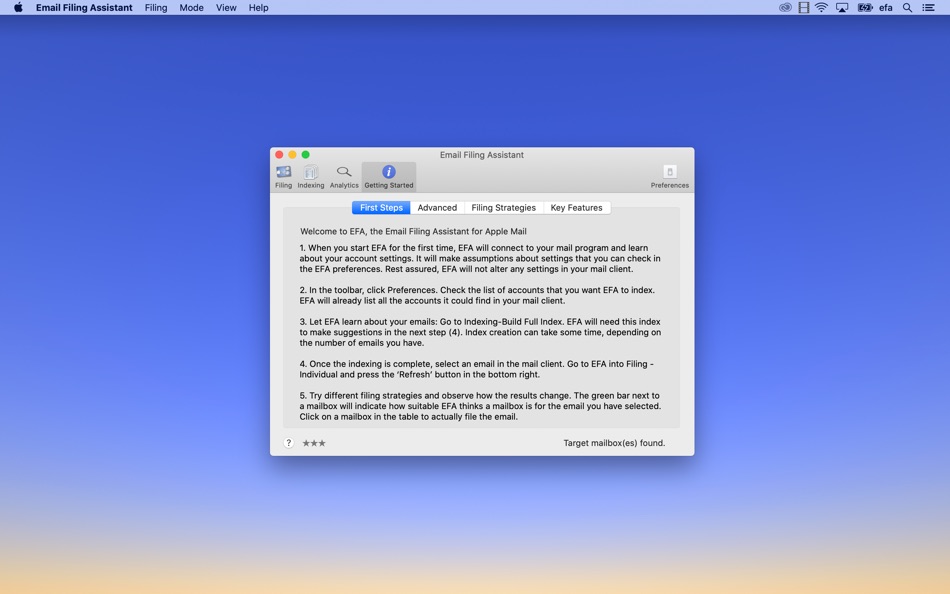Screen dimensions: 950x594
Task: Minimize the window with the yellow button
Action: [x=292, y=155]
